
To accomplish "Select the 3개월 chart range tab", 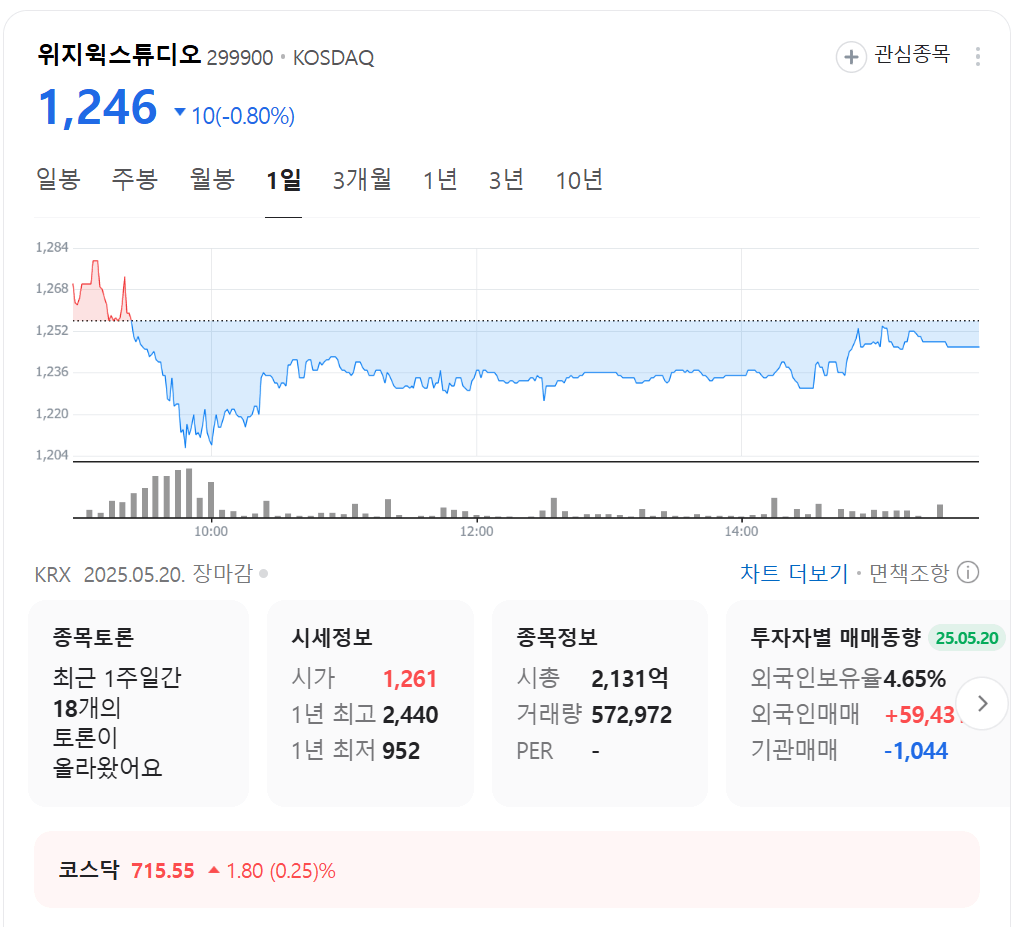I will click(x=362, y=179).
